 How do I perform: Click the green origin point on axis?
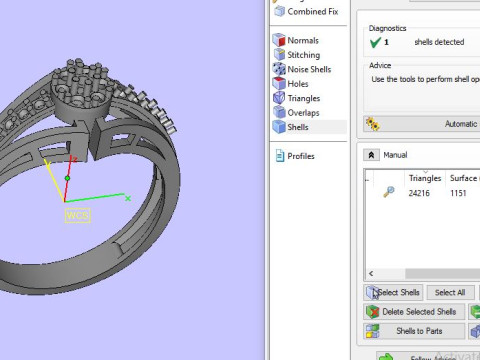(x=67, y=178)
